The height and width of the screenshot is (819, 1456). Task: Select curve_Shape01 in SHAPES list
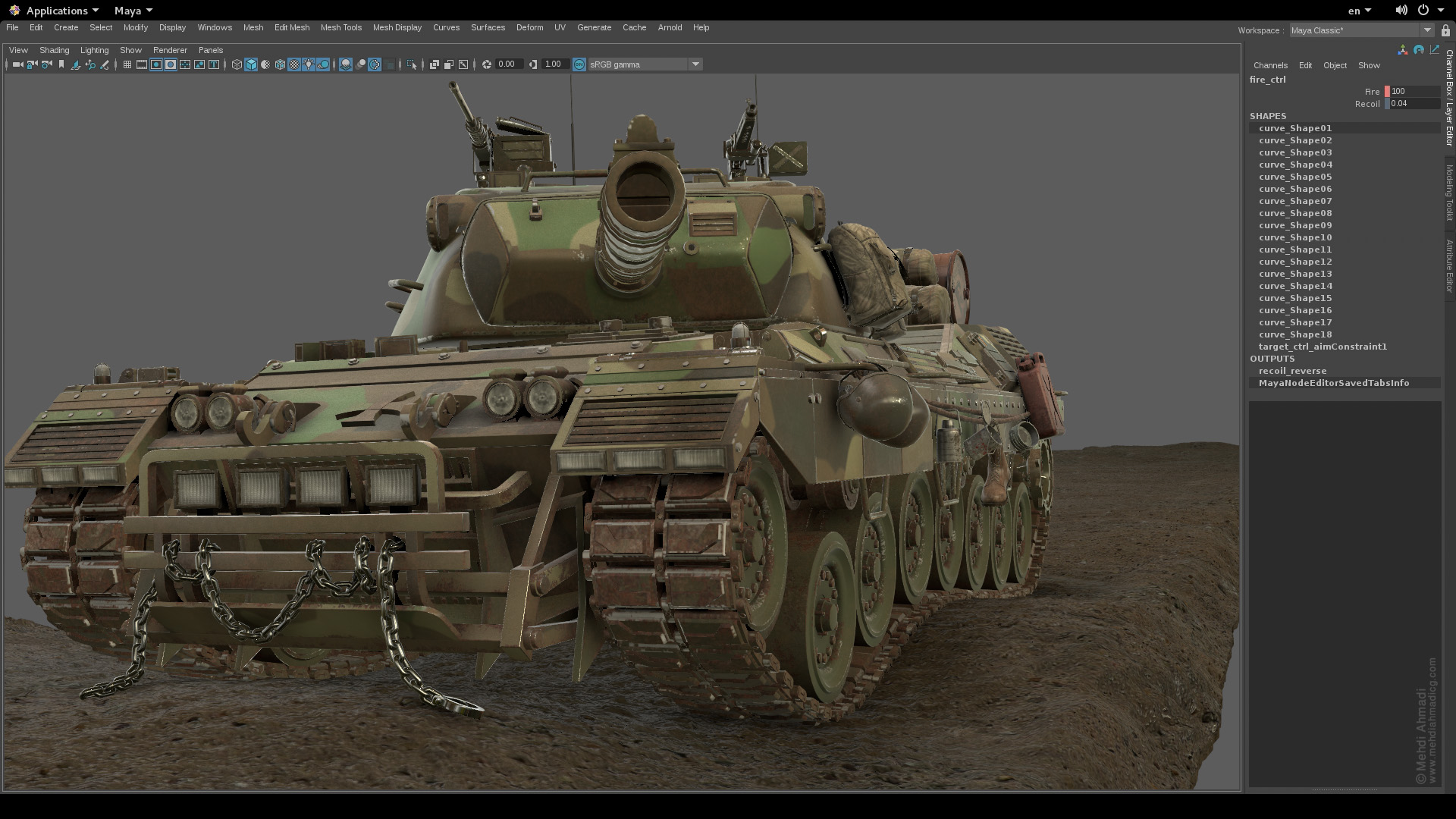[x=1295, y=128]
